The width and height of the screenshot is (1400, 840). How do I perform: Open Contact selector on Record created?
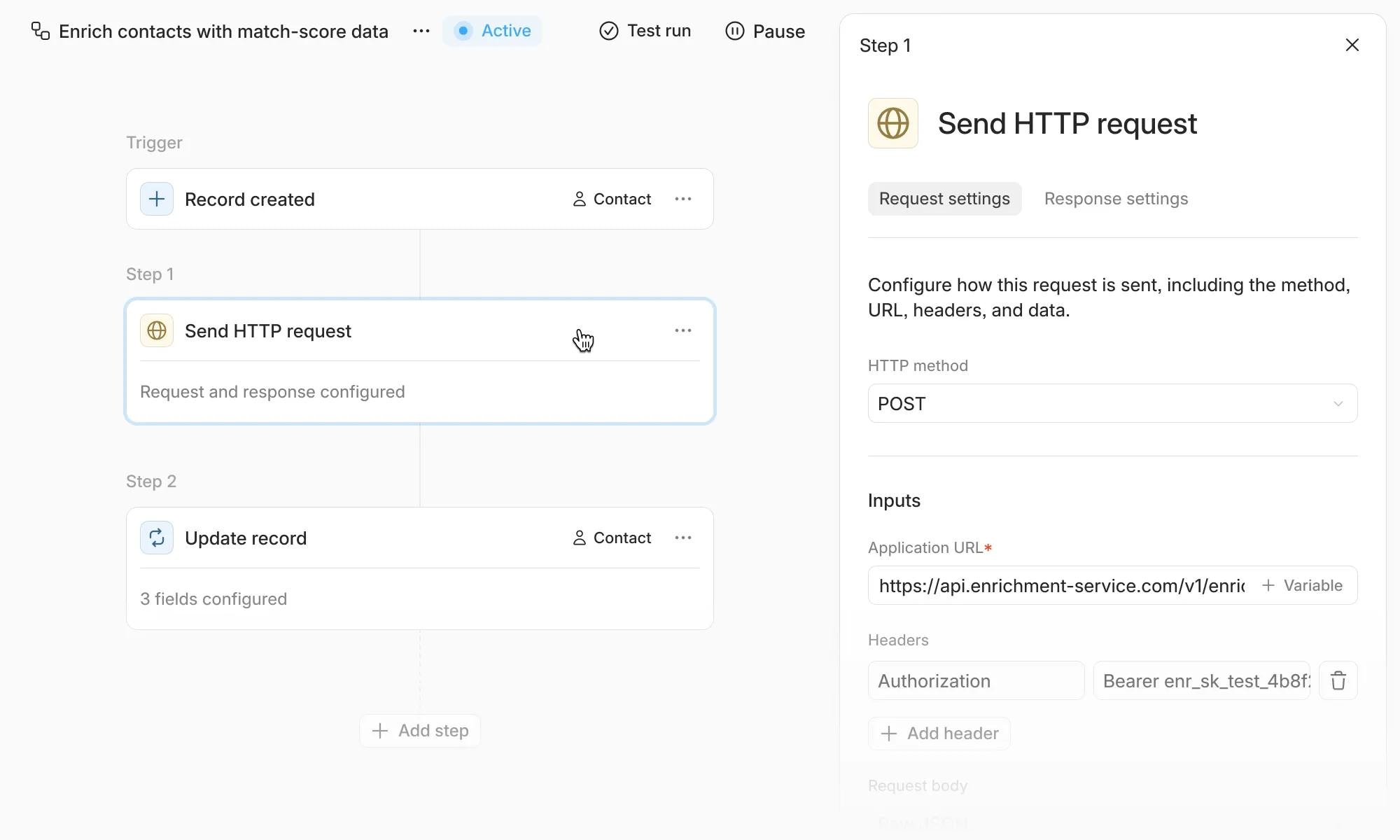coord(612,199)
